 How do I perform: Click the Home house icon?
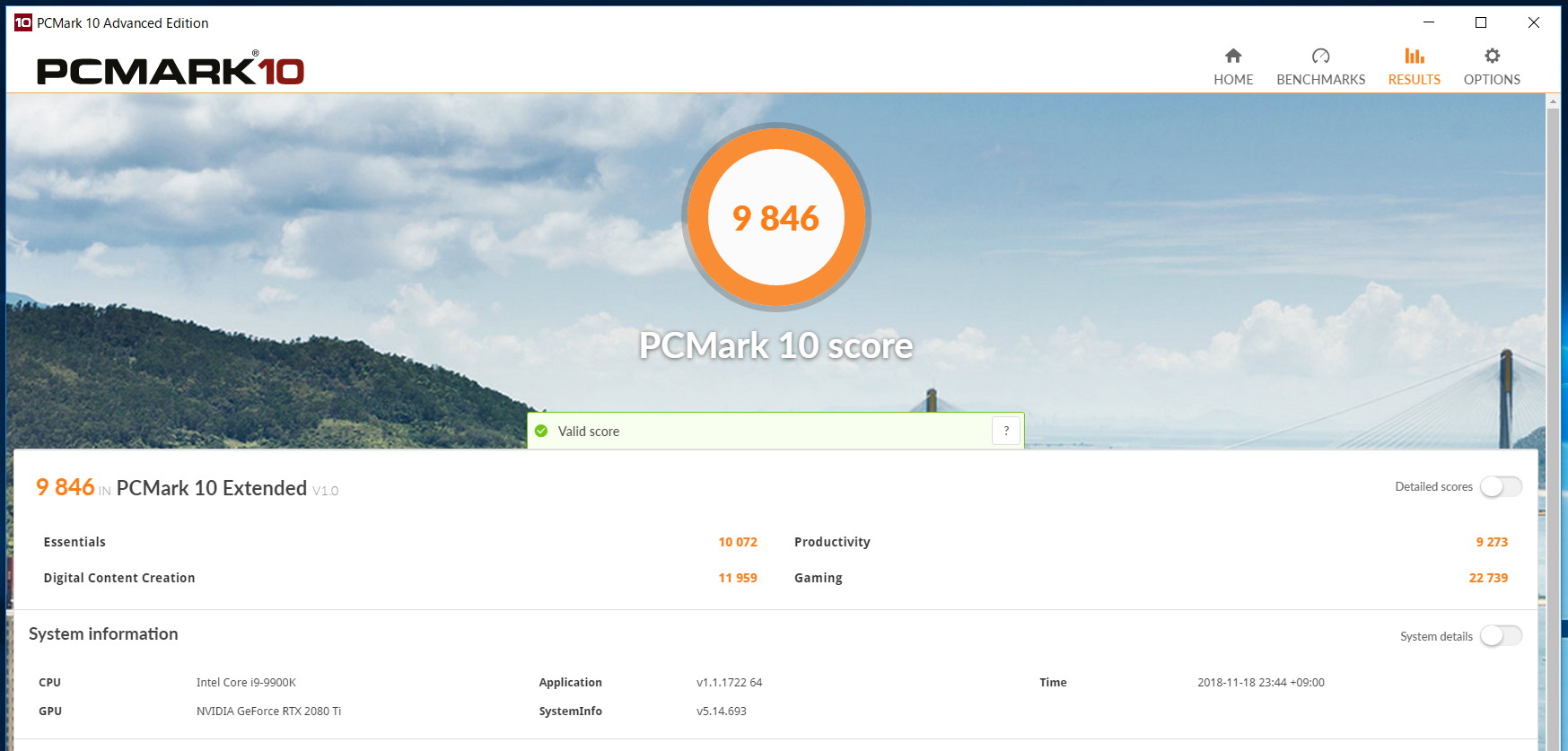point(1233,56)
